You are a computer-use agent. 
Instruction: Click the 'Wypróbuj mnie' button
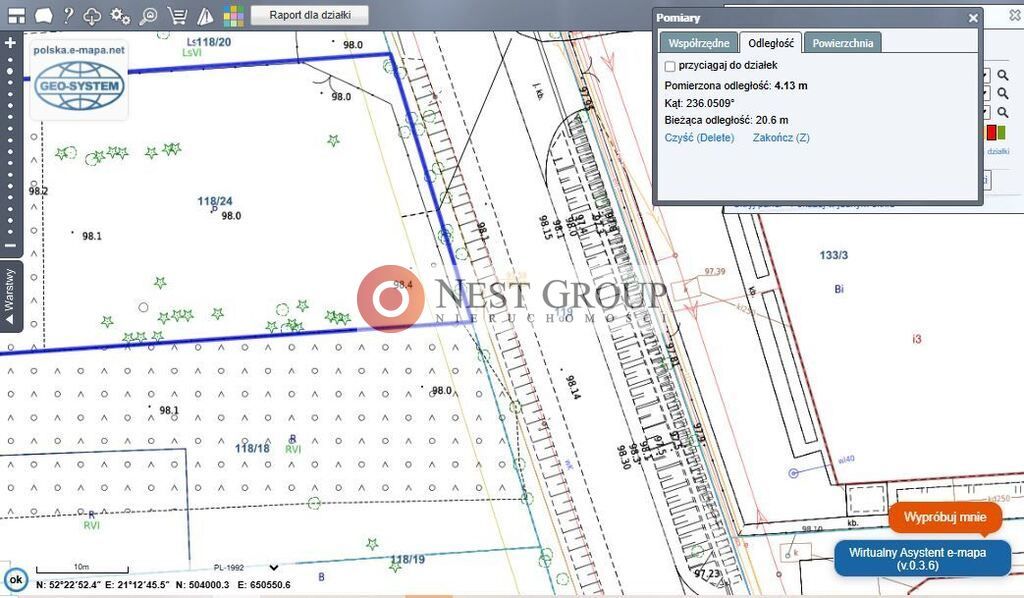pyautogui.click(x=944, y=517)
